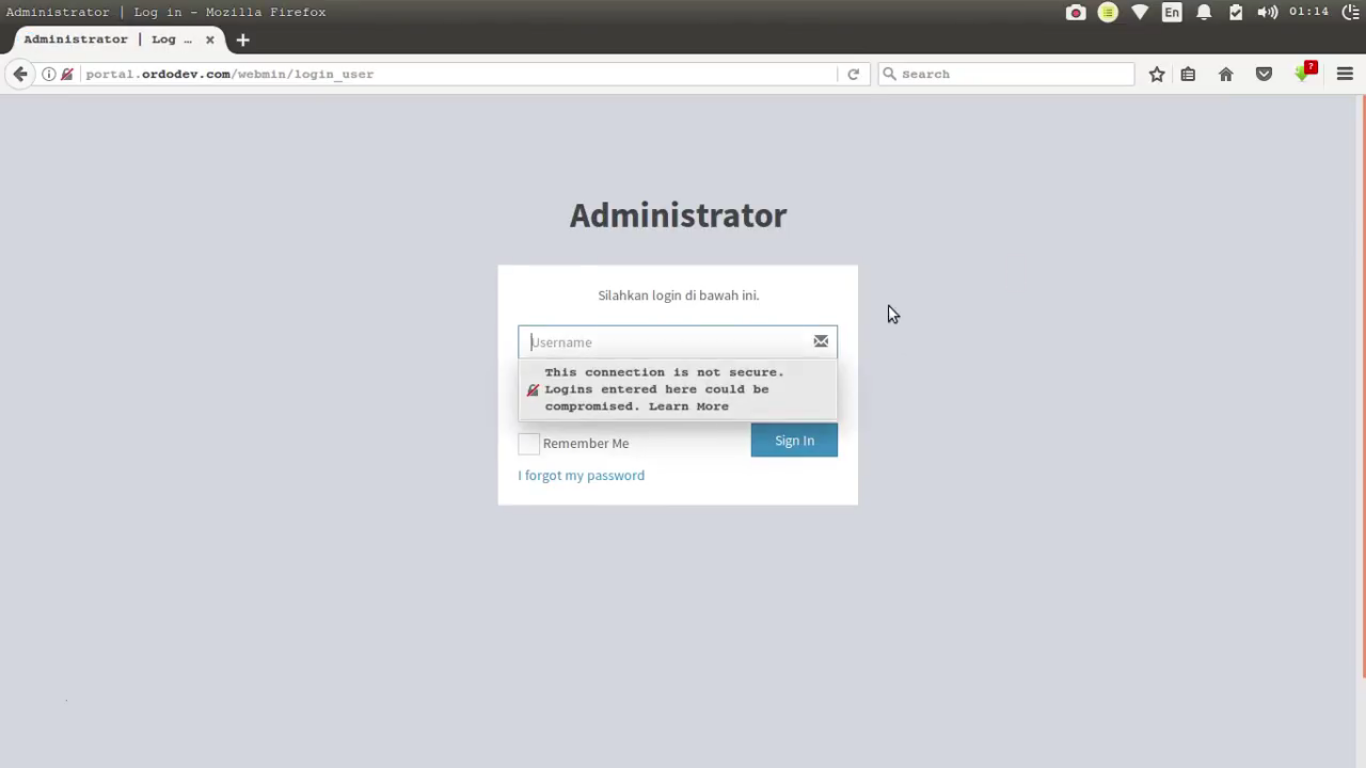Toggle the Remember Me checkbox
The image size is (1366, 768).
(529, 444)
